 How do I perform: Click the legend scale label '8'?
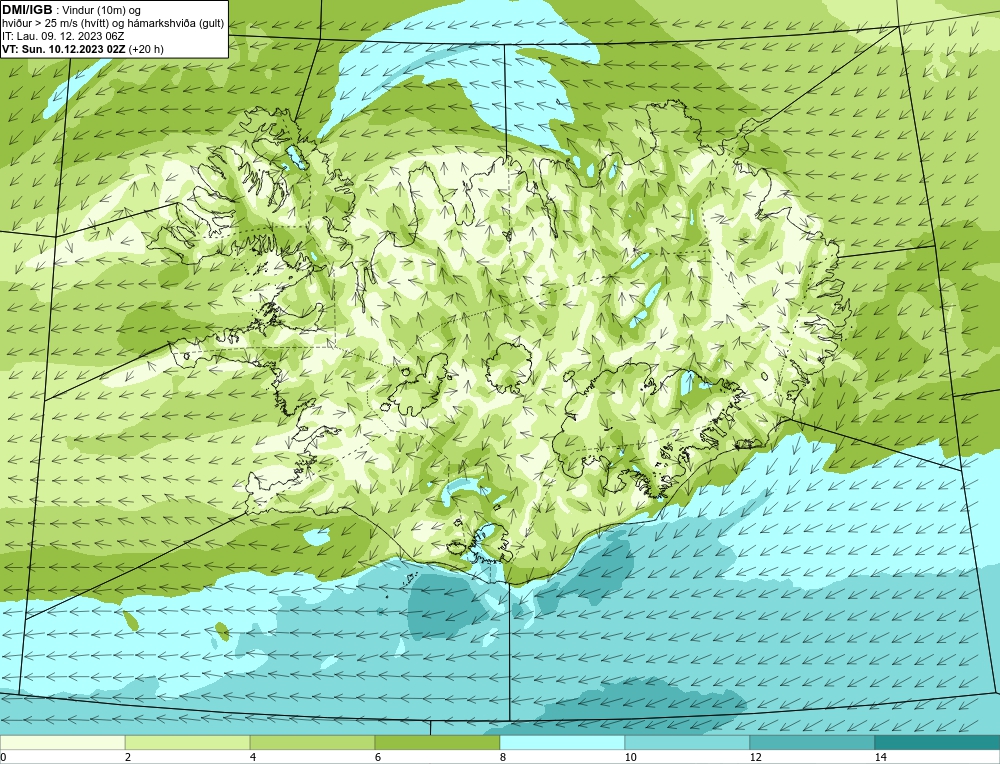pyautogui.click(x=503, y=757)
